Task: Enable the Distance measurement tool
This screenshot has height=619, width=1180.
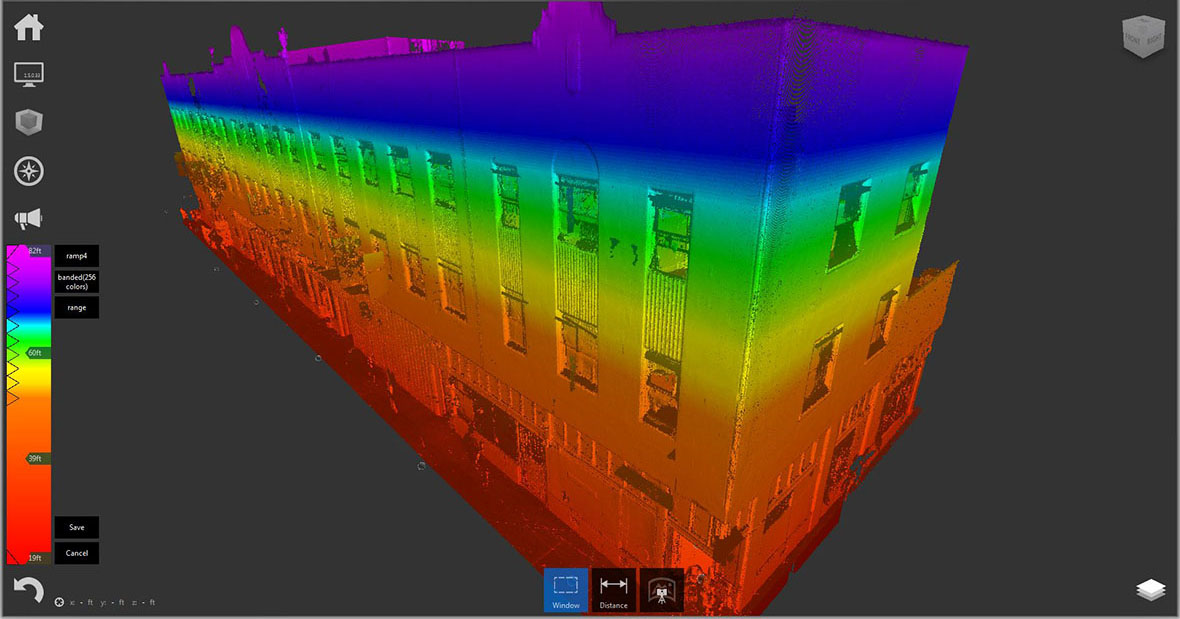Action: click(614, 590)
